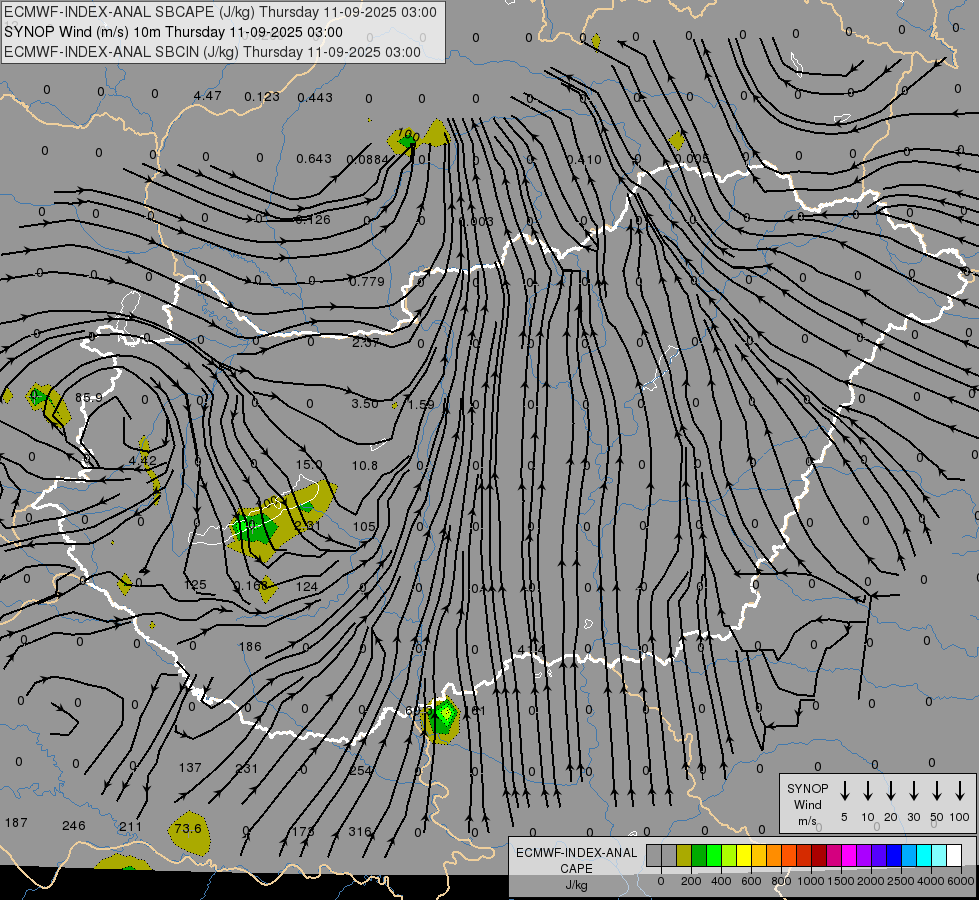The image size is (979, 900).
Task: Click the 124 CAPE value on the map
Action: point(307,586)
